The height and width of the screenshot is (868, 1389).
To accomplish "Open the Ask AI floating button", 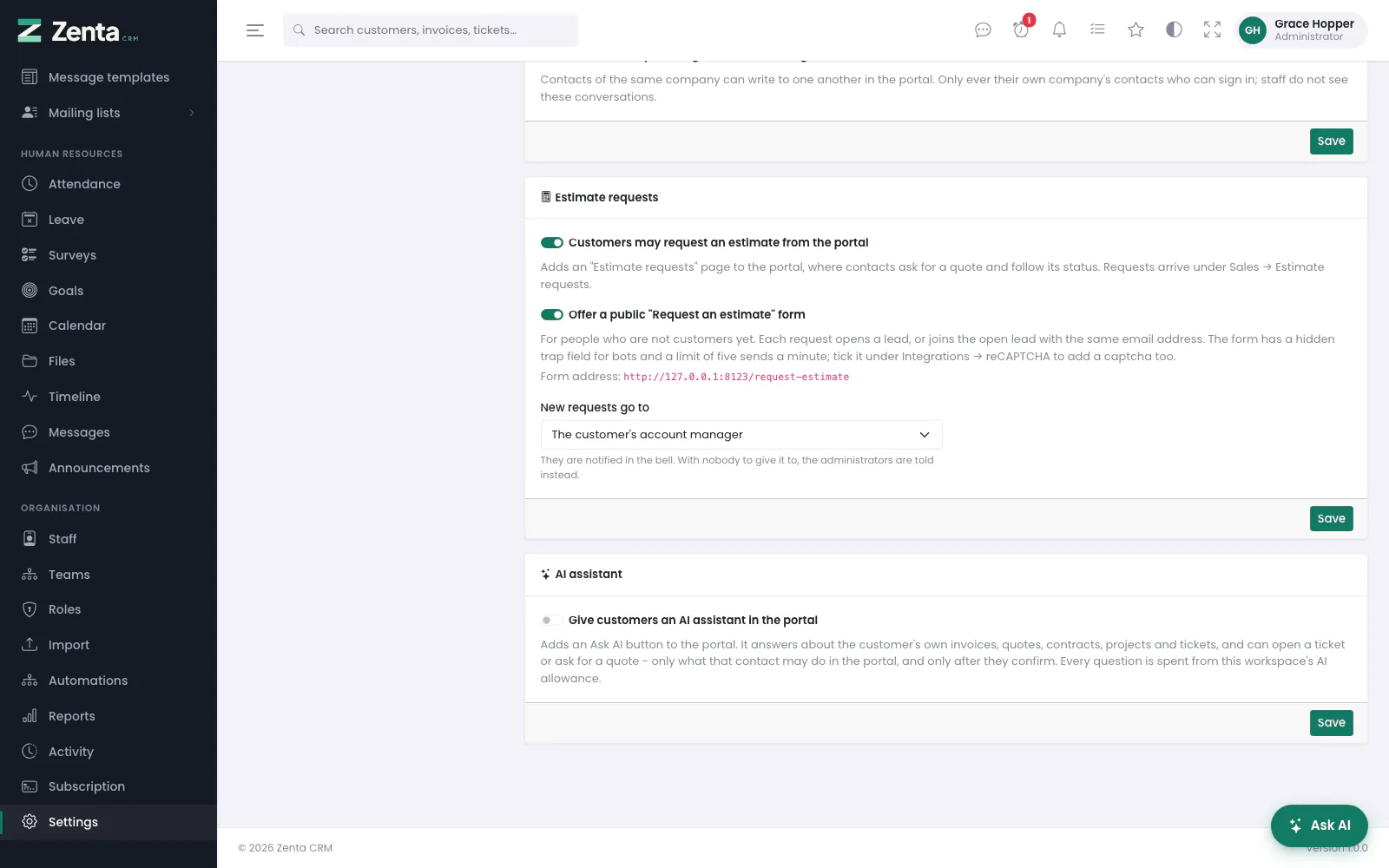I will [x=1319, y=825].
